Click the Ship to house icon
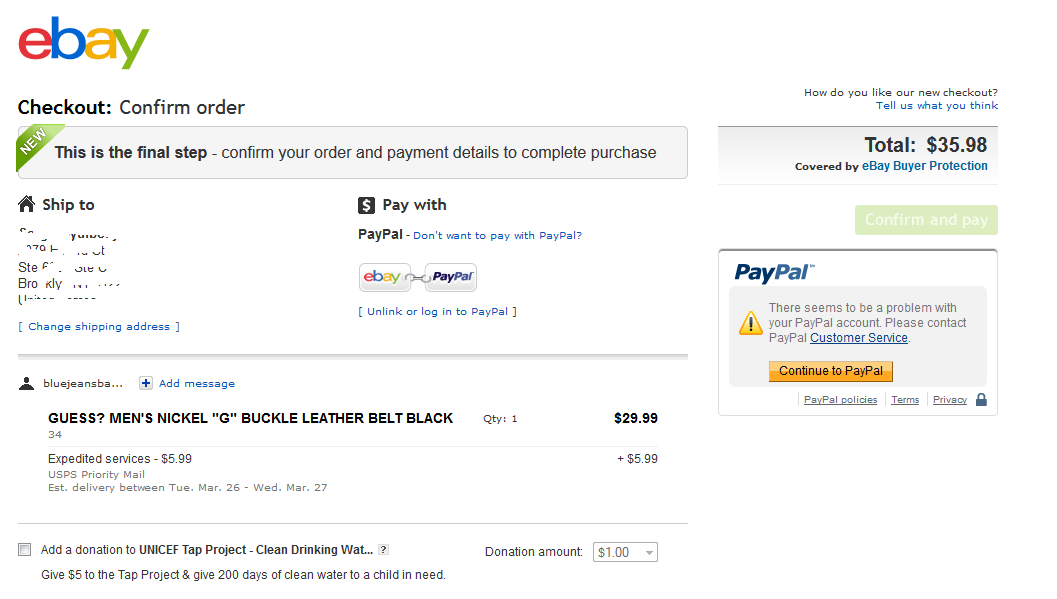Image resolution: width=1057 pixels, height=599 pixels. pos(27,205)
